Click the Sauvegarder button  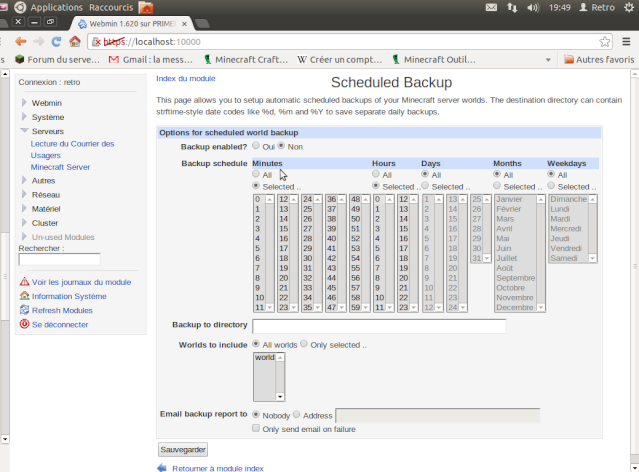(183, 449)
